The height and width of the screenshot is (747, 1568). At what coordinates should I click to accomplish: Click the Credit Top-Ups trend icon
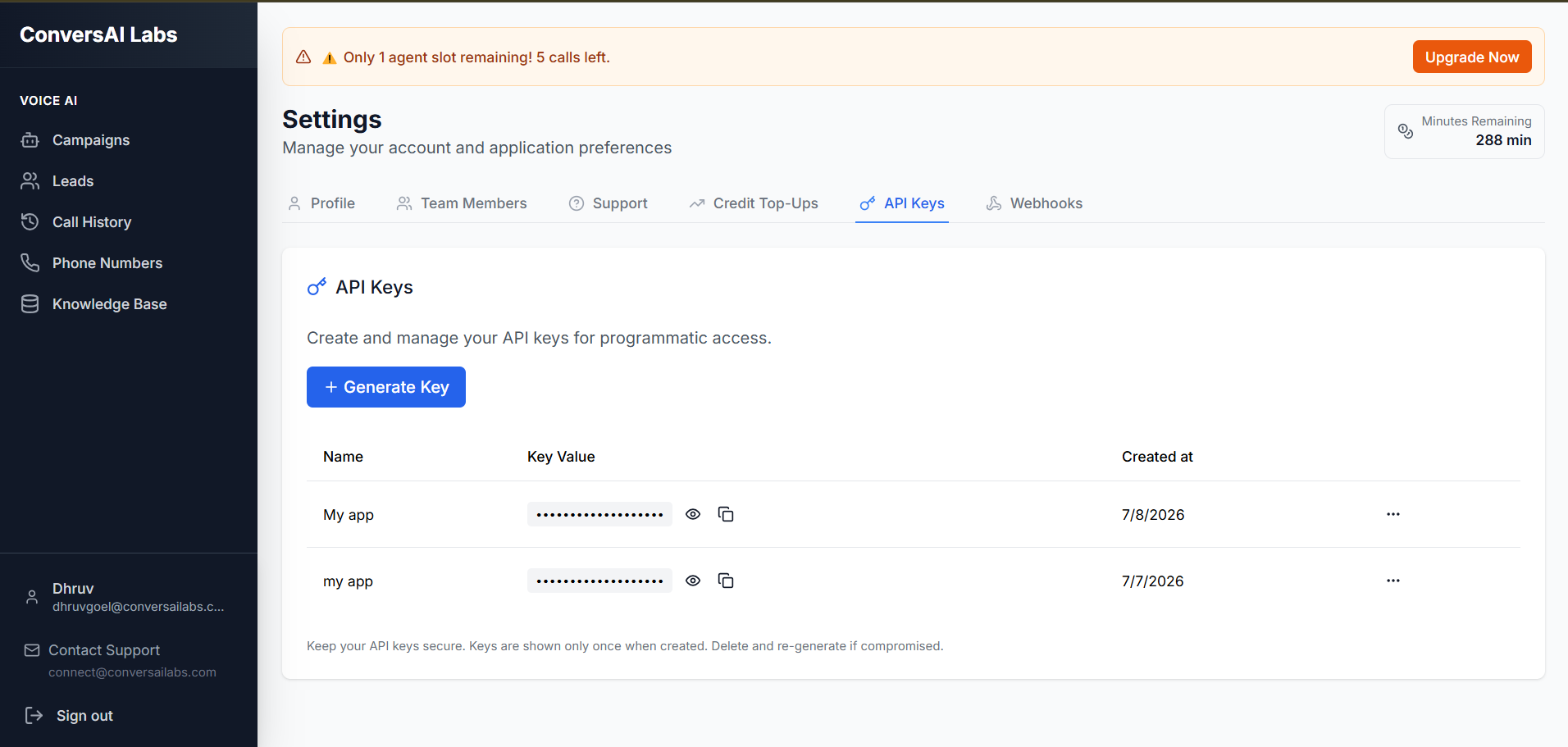(x=697, y=203)
